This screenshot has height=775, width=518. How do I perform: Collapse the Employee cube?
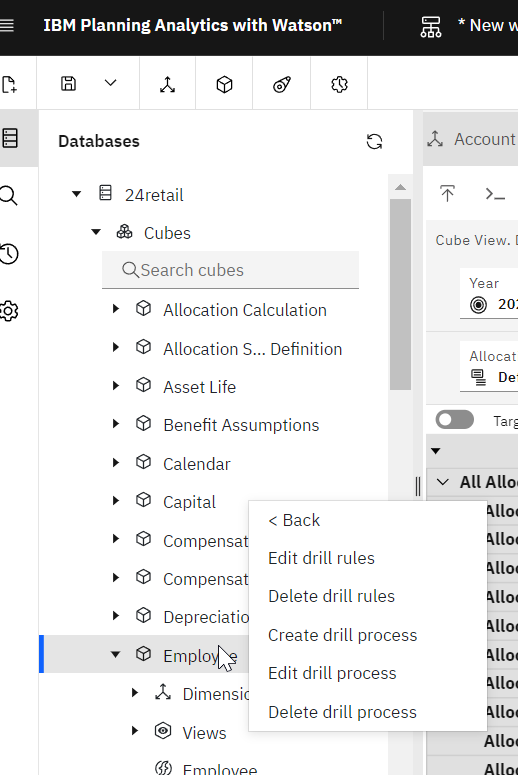point(115,654)
